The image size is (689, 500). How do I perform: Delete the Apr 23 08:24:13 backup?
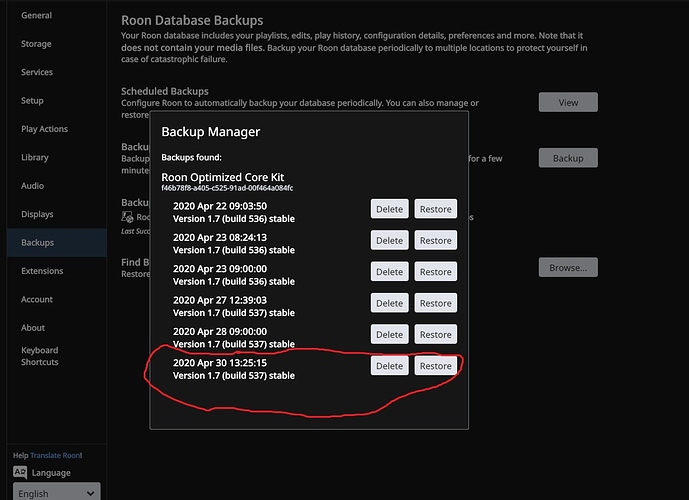pyautogui.click(x=389, y=240)
